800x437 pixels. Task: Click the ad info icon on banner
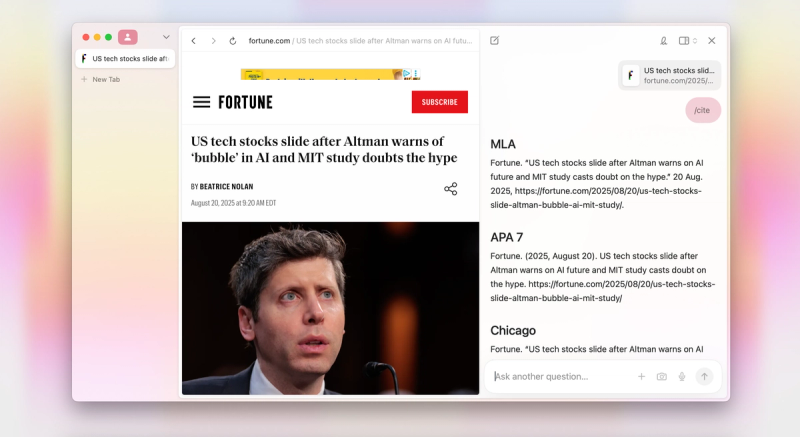407,73
